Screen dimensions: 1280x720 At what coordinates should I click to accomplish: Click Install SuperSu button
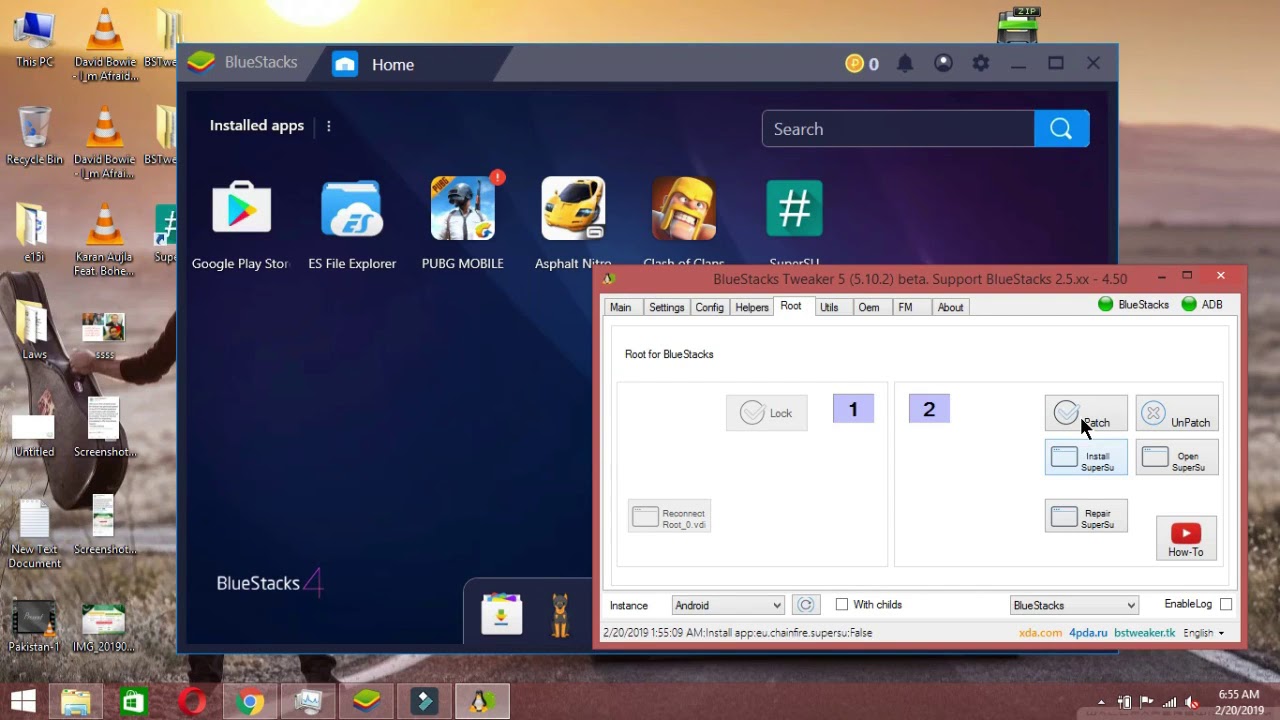1085,458
